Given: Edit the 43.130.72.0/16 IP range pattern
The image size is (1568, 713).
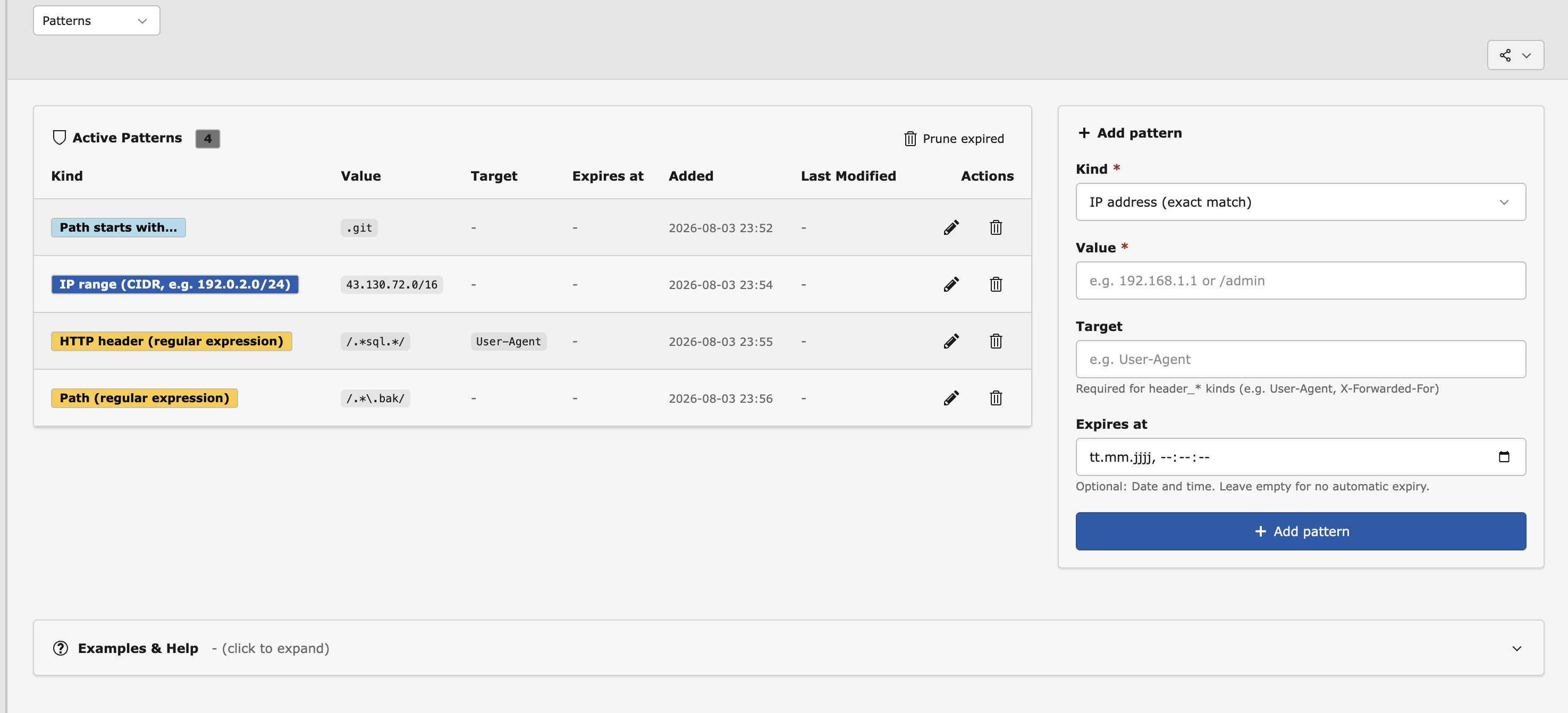Looking at the screenshot, I should point(951,284).
